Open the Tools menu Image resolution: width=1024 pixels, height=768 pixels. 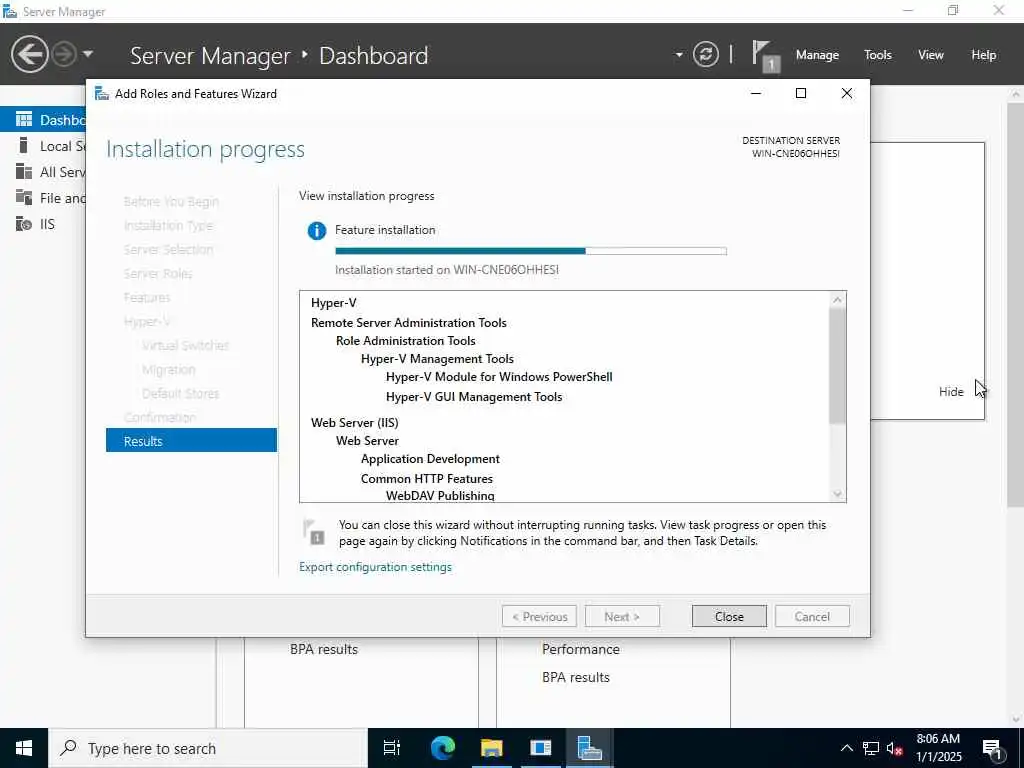(878, 55)
